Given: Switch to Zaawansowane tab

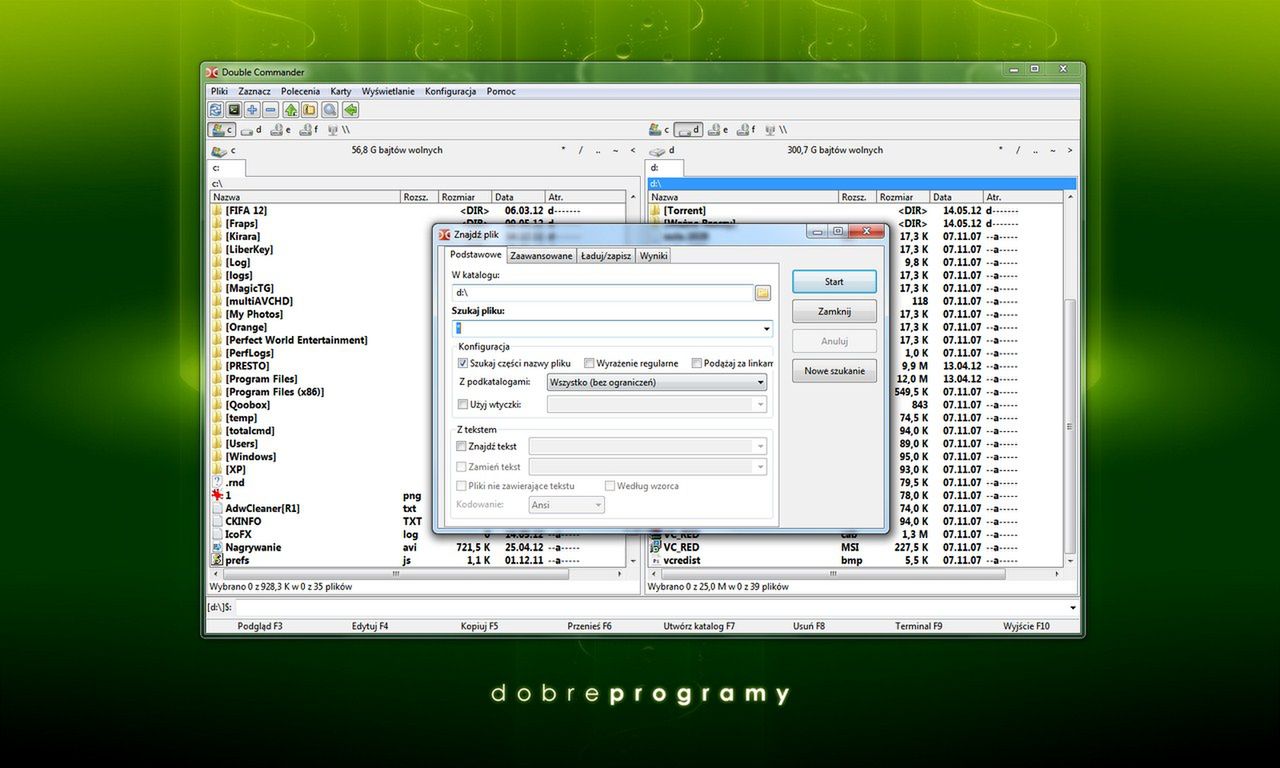Looking at the screenshot, I should click(541, 256).
